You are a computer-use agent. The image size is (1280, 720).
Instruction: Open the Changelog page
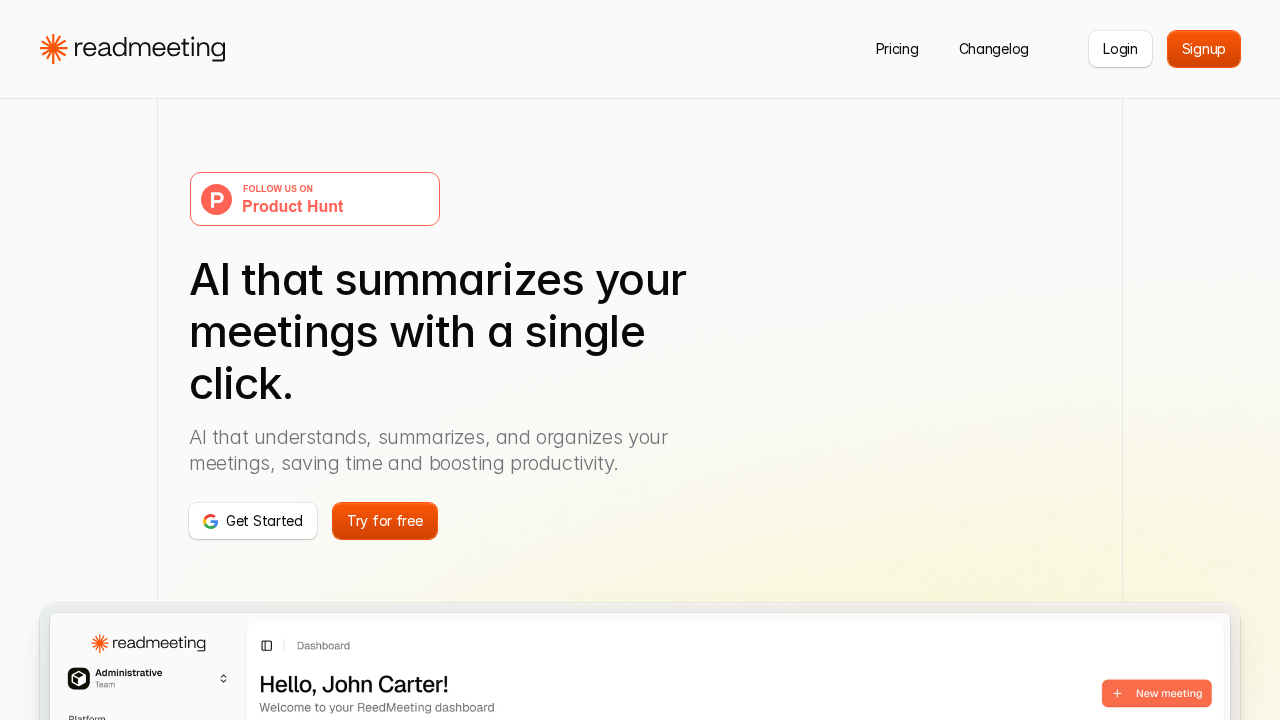click(x=993, y=49)
